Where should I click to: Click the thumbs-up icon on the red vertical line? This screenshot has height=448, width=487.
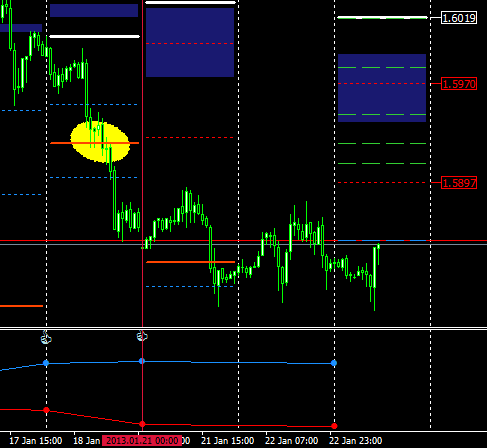click(x=142, y=336)
